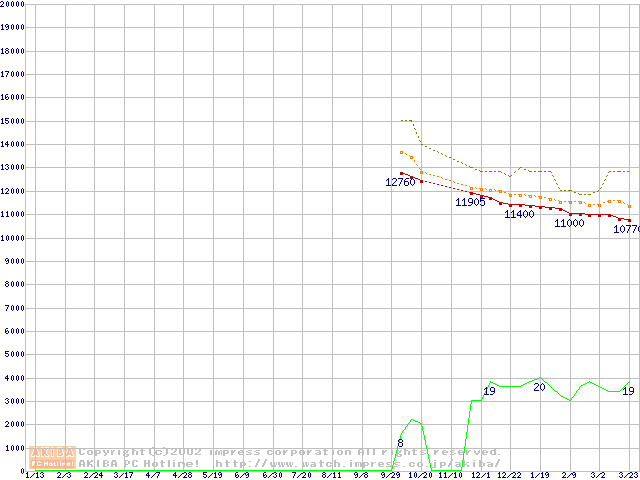This screenshot has width=640, height=480.
Task: Select the 12/22 date on x-axis
Action: 509,476
